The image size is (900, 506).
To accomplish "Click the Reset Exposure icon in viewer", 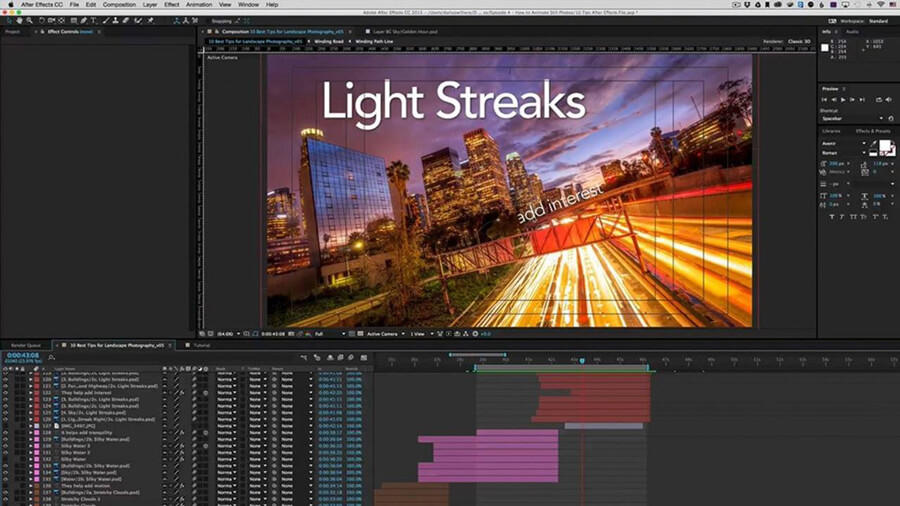I will click(x=475, y=334).
